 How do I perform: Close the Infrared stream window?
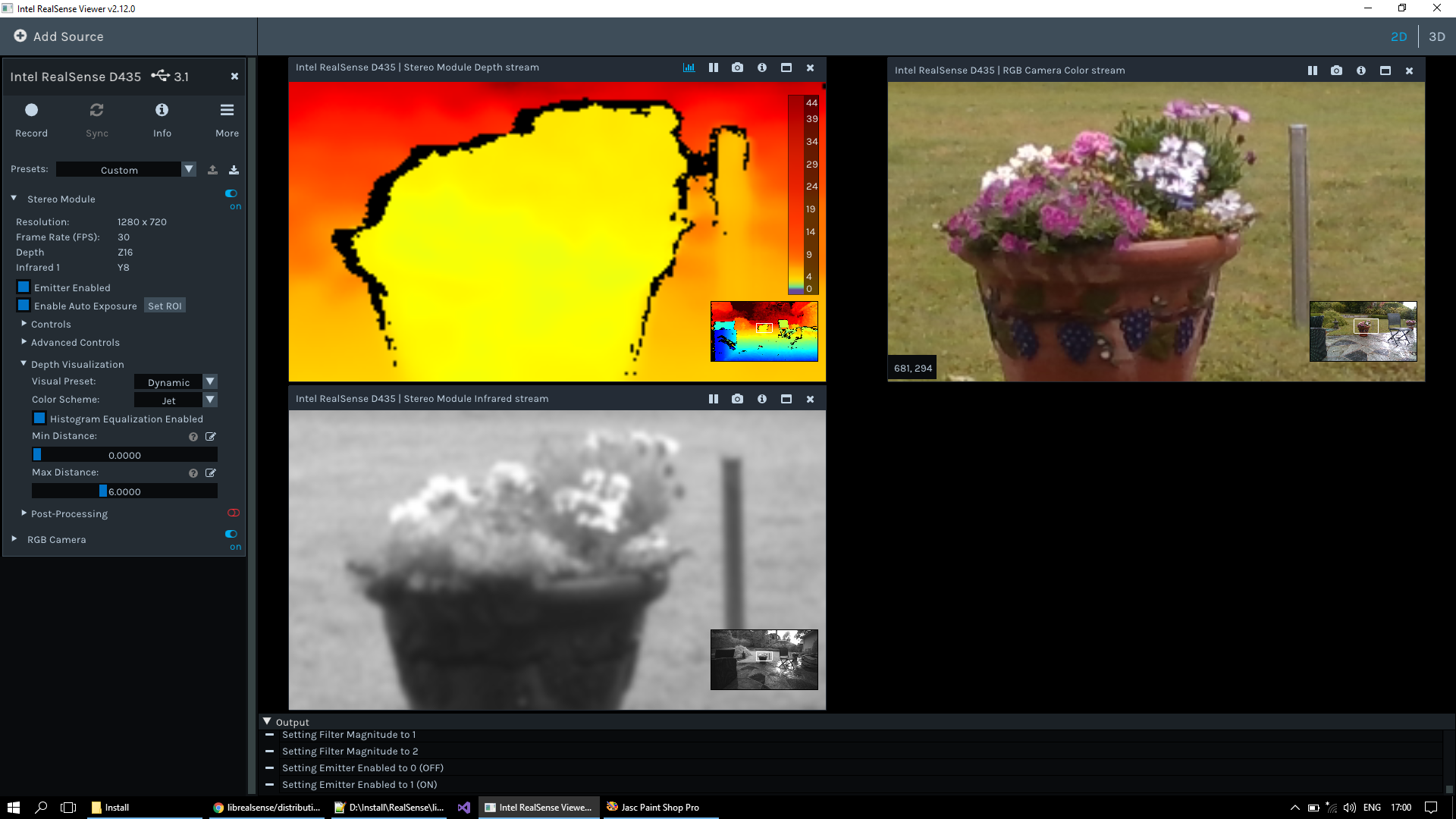[x=810, y=399]
